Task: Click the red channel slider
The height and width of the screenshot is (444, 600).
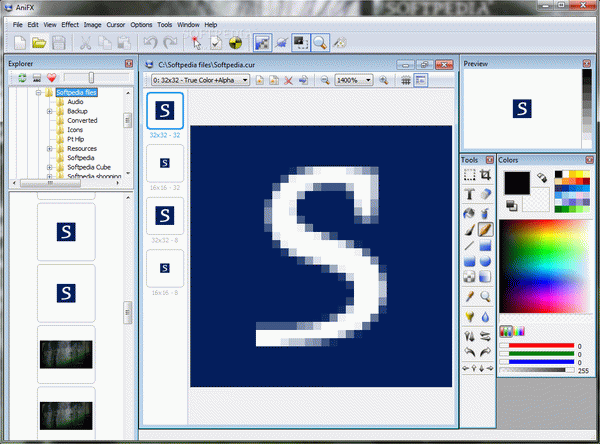Action: 537,346
